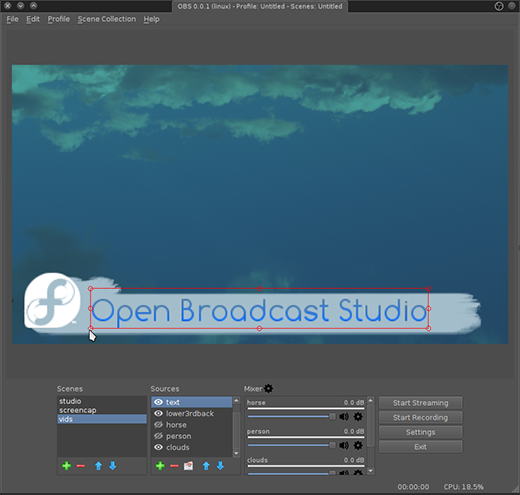Select the horse source row
520x495 pixels.
click(x=192, y=425)
